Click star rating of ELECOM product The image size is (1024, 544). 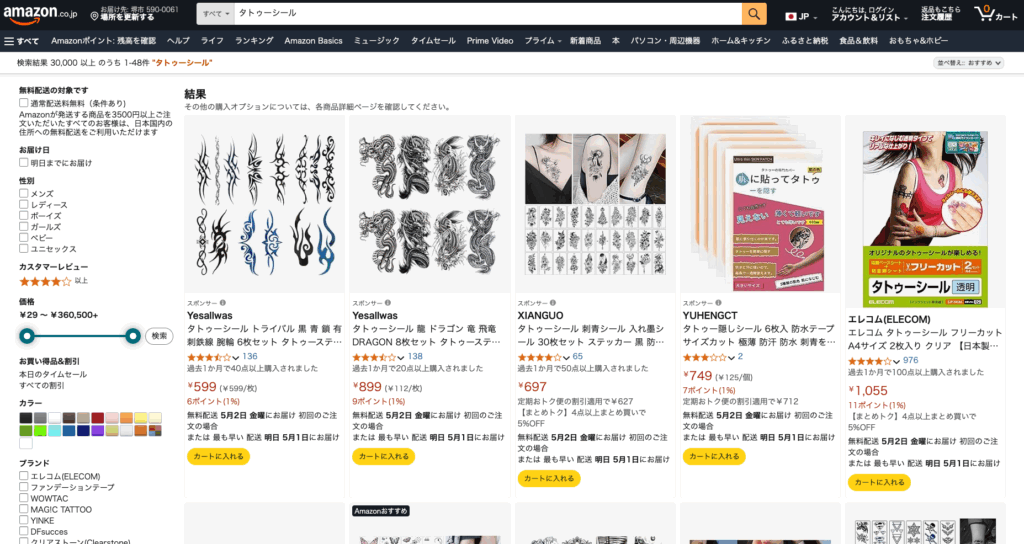tap(870, 361)
